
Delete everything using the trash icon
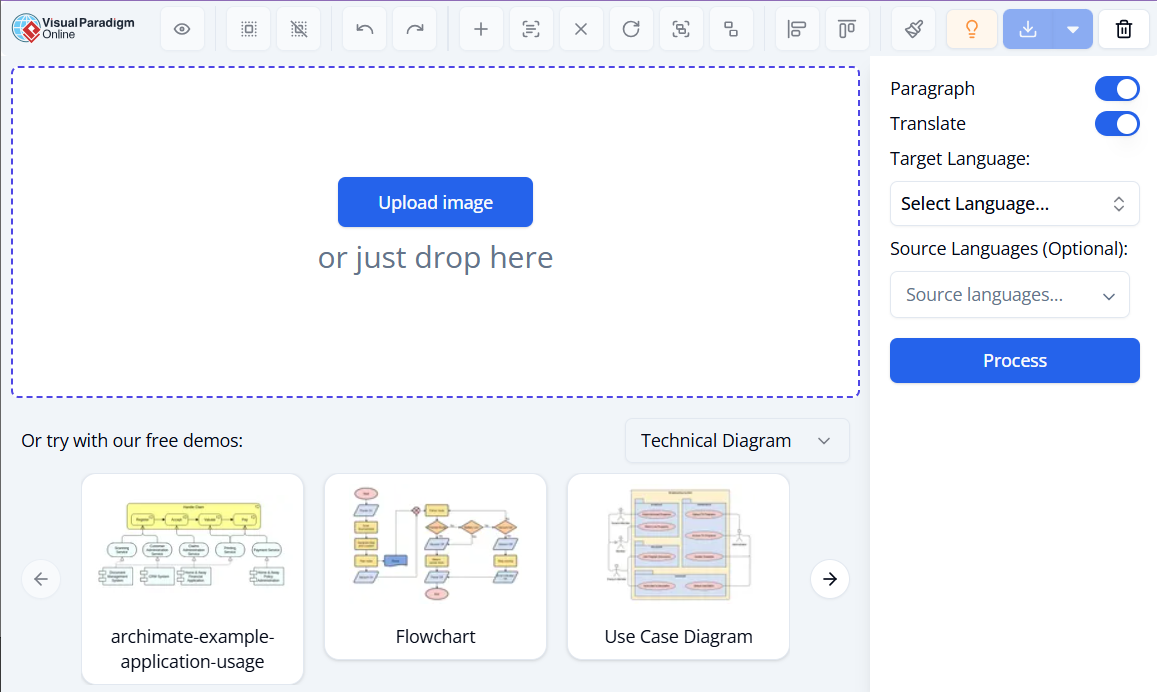1123,29
